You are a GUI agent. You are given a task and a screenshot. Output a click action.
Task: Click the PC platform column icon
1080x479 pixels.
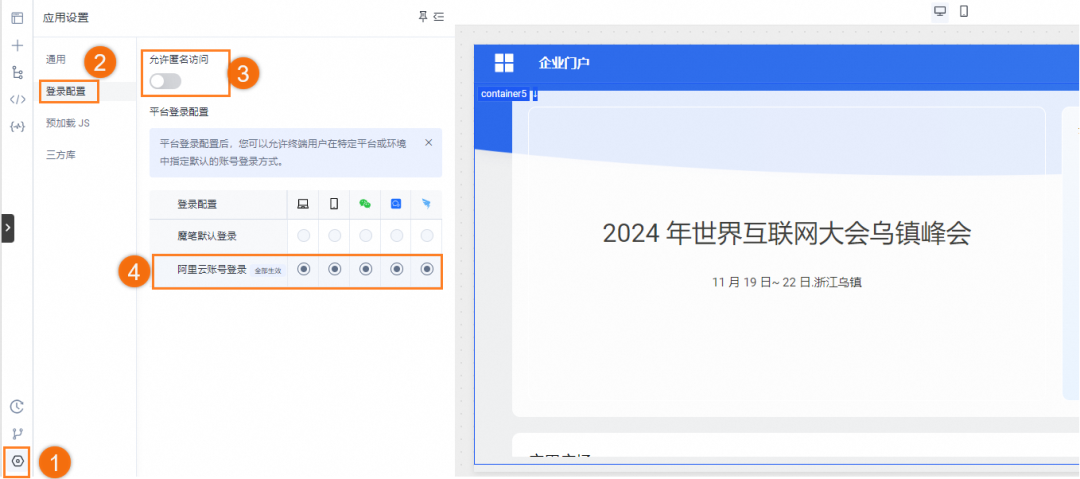pos(303,204)
